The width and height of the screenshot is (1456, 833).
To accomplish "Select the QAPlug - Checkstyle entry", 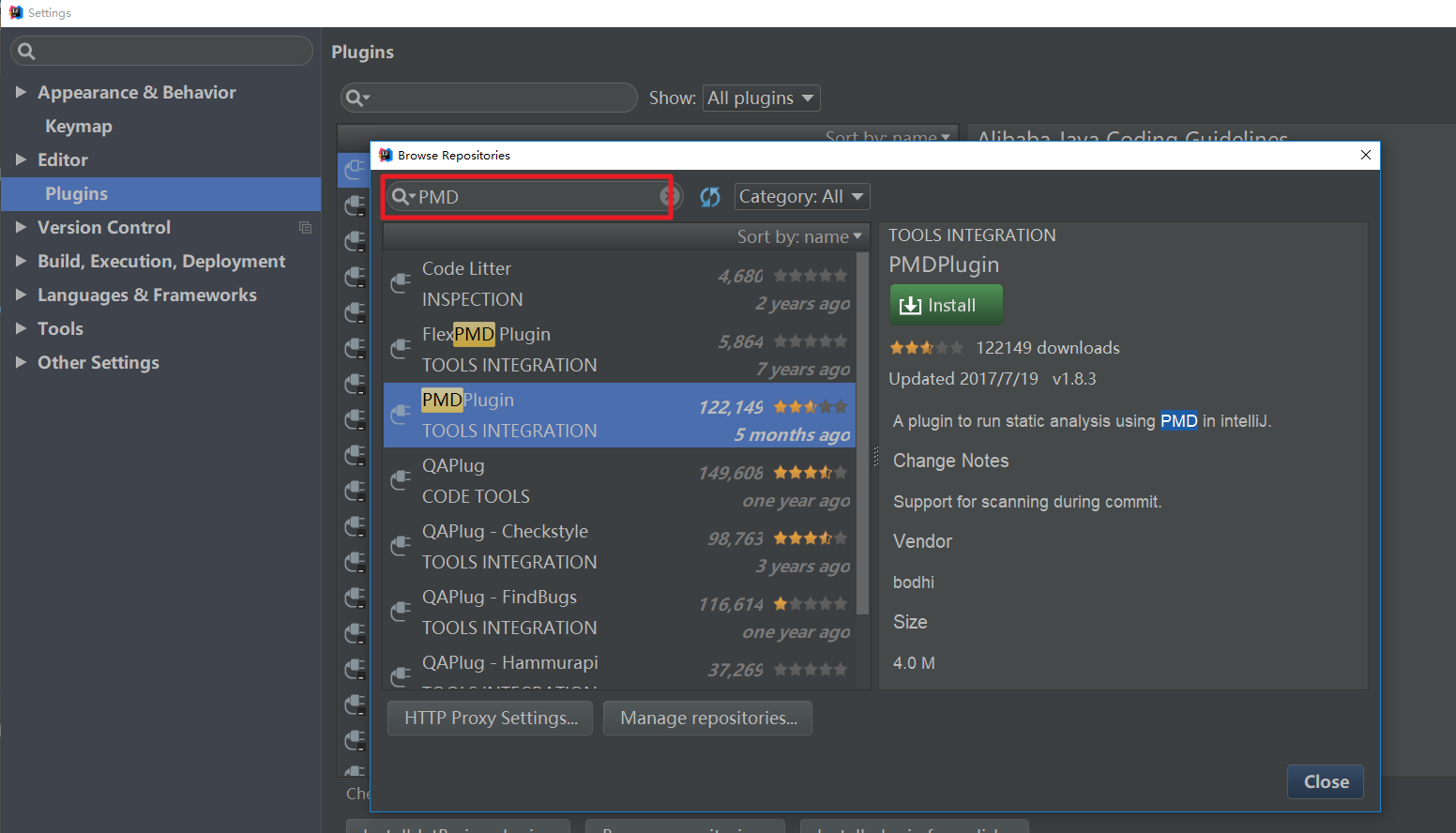I will [x=619, y=546].
